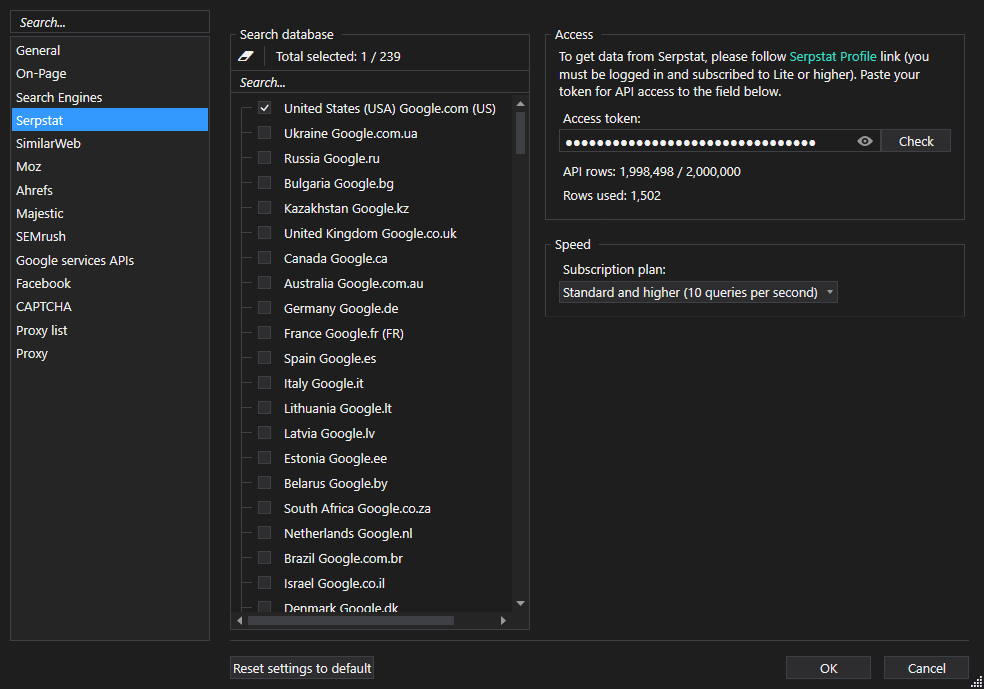Click the settings sidebar Search box
Screen dimensions: 984x689
[110, 22]
